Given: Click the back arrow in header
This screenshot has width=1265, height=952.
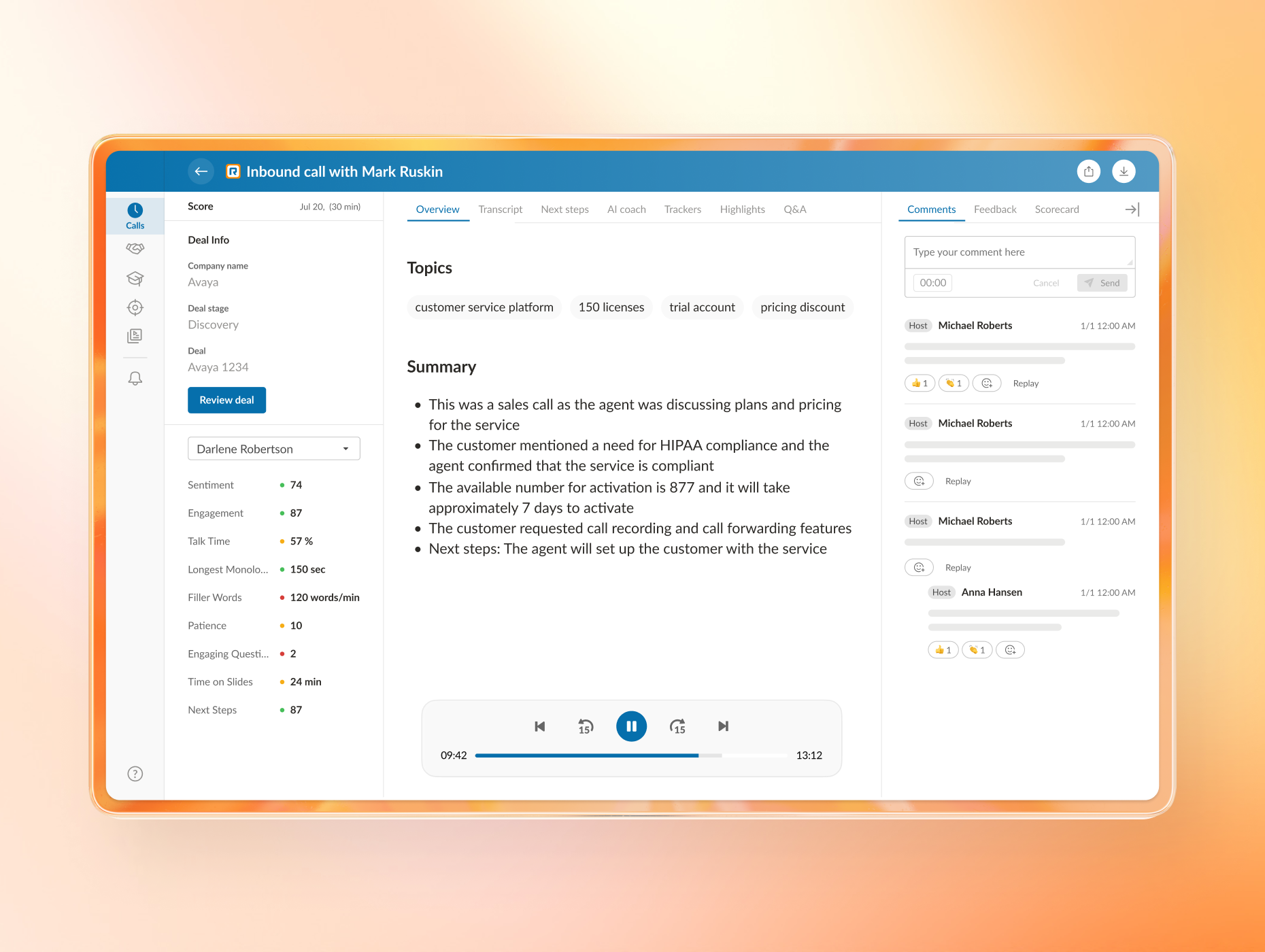Looking at the screenshot, I should (x=201, y=171).
